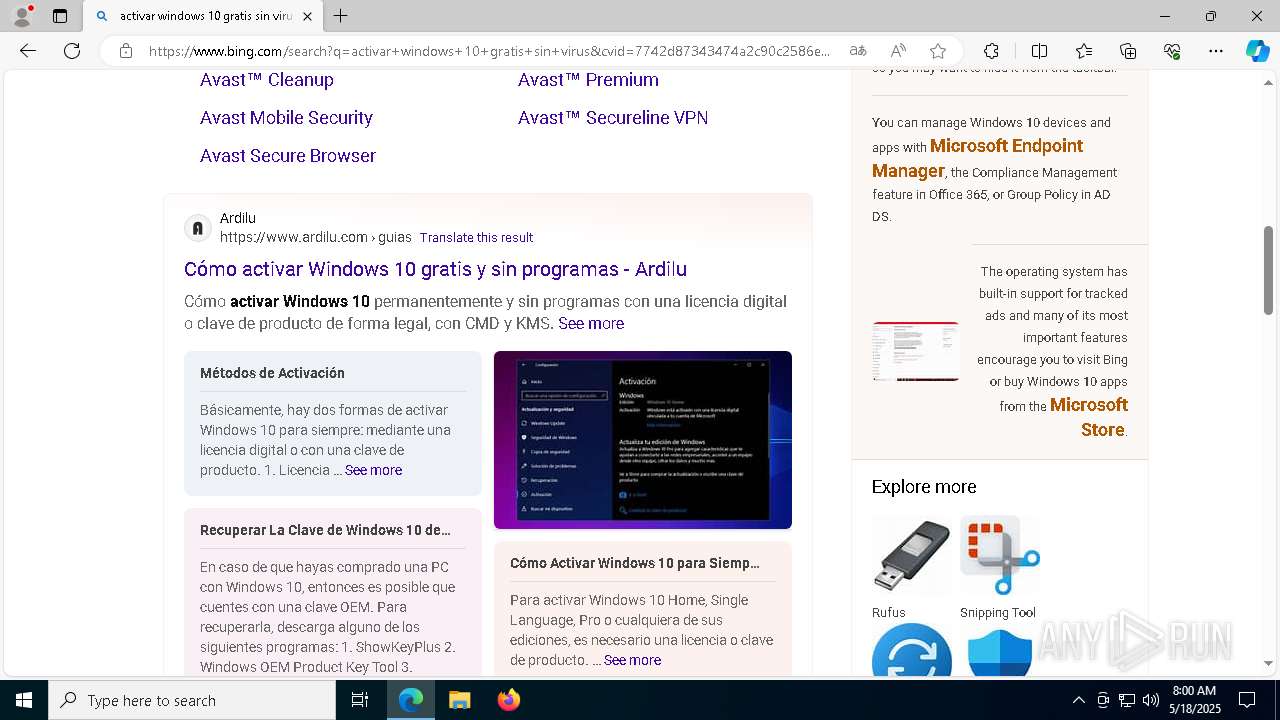
Task: Open Microsoft Store link
Action: [1088, 417]
